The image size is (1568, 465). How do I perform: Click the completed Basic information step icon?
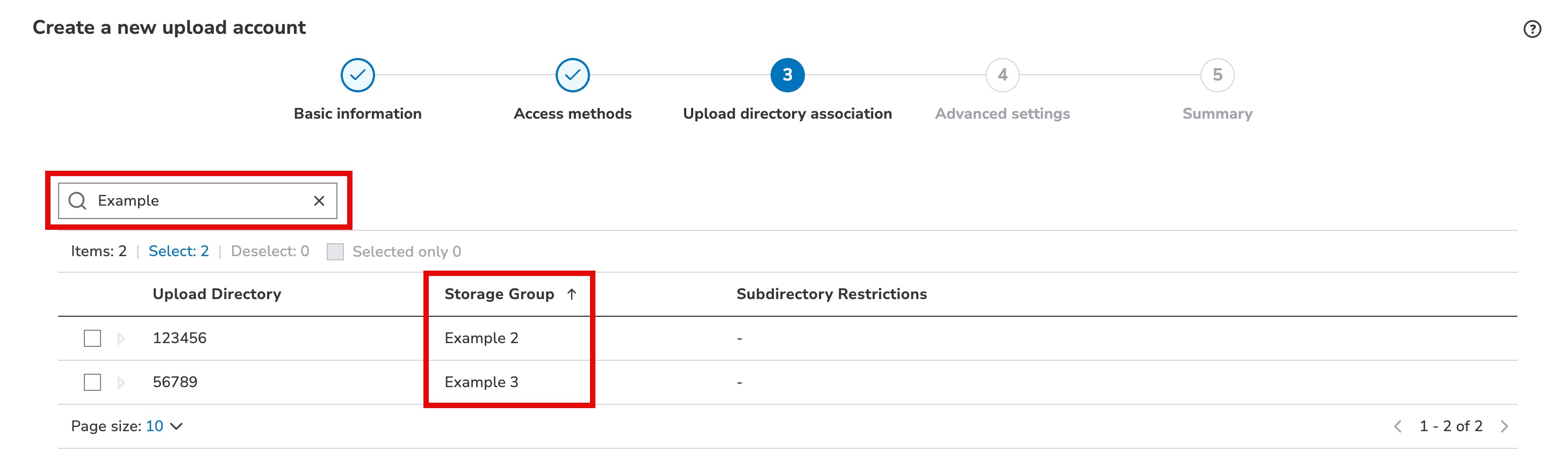(357, 75)
